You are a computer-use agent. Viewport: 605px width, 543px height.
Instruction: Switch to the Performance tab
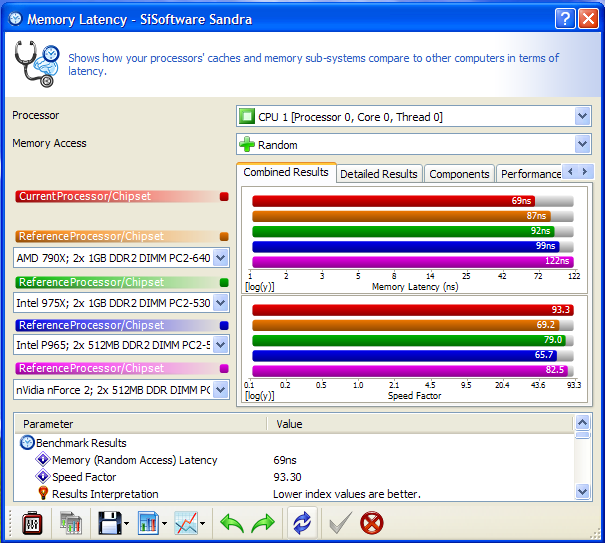(x=529, y=174)
